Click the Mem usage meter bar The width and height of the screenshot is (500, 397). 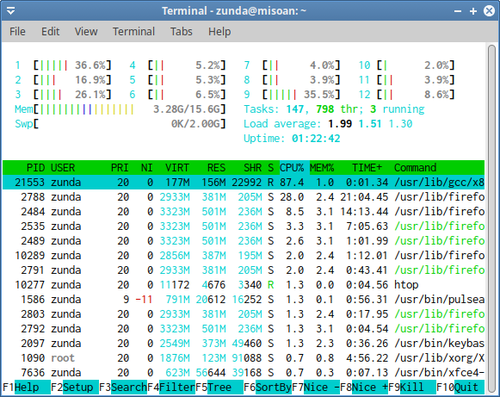click(120, 109)
